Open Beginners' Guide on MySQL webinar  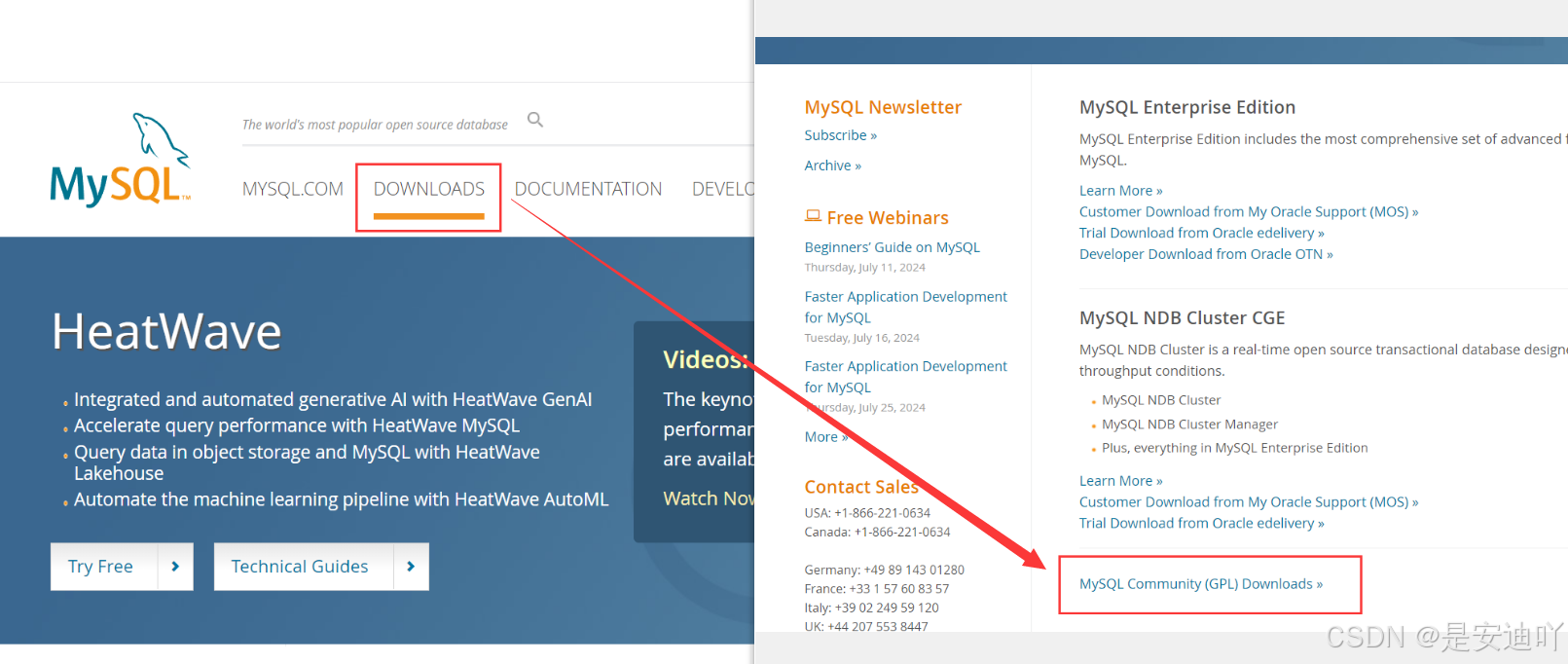[x=893, y=247]
